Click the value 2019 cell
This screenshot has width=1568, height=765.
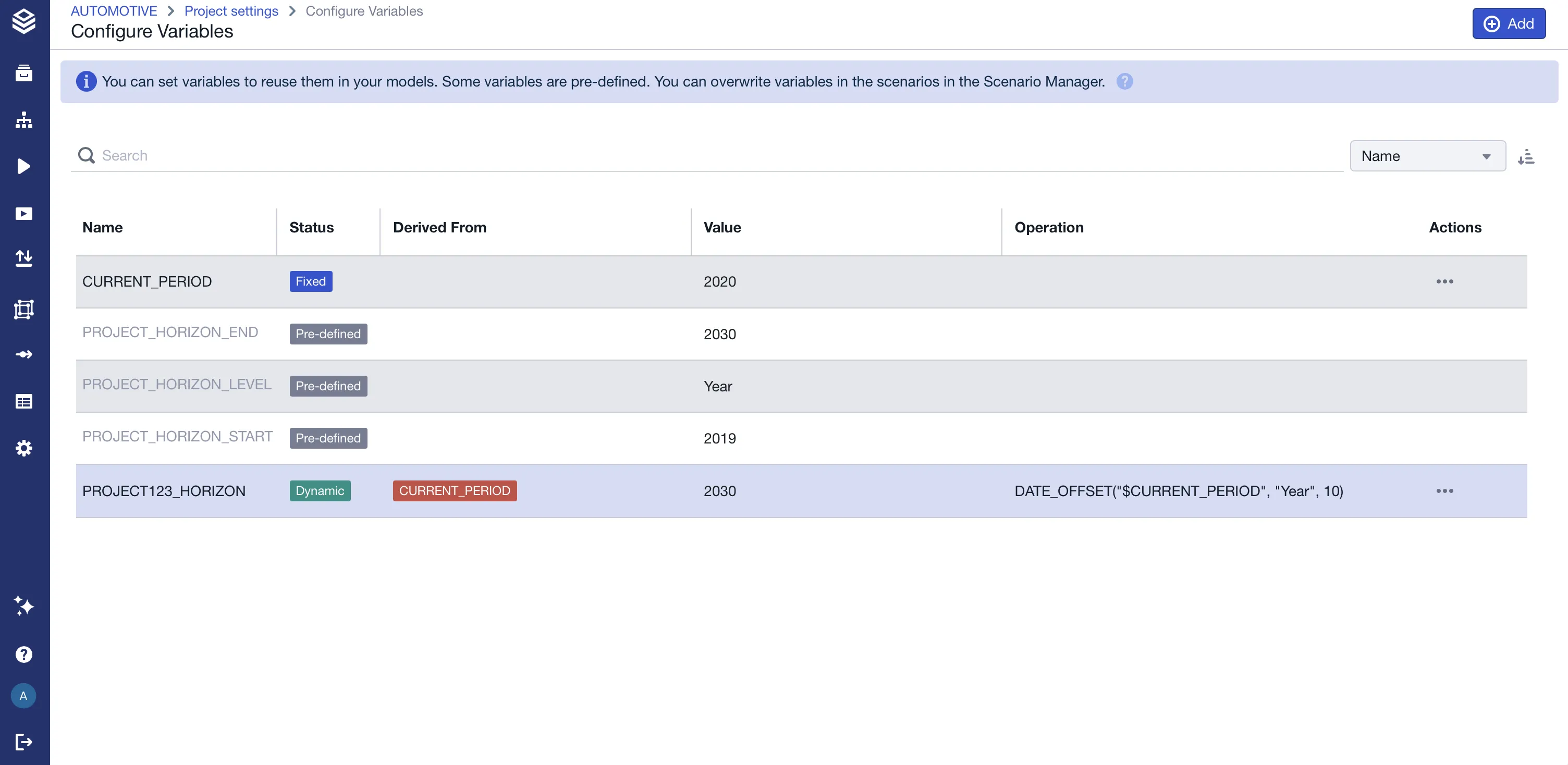(719, 438)
